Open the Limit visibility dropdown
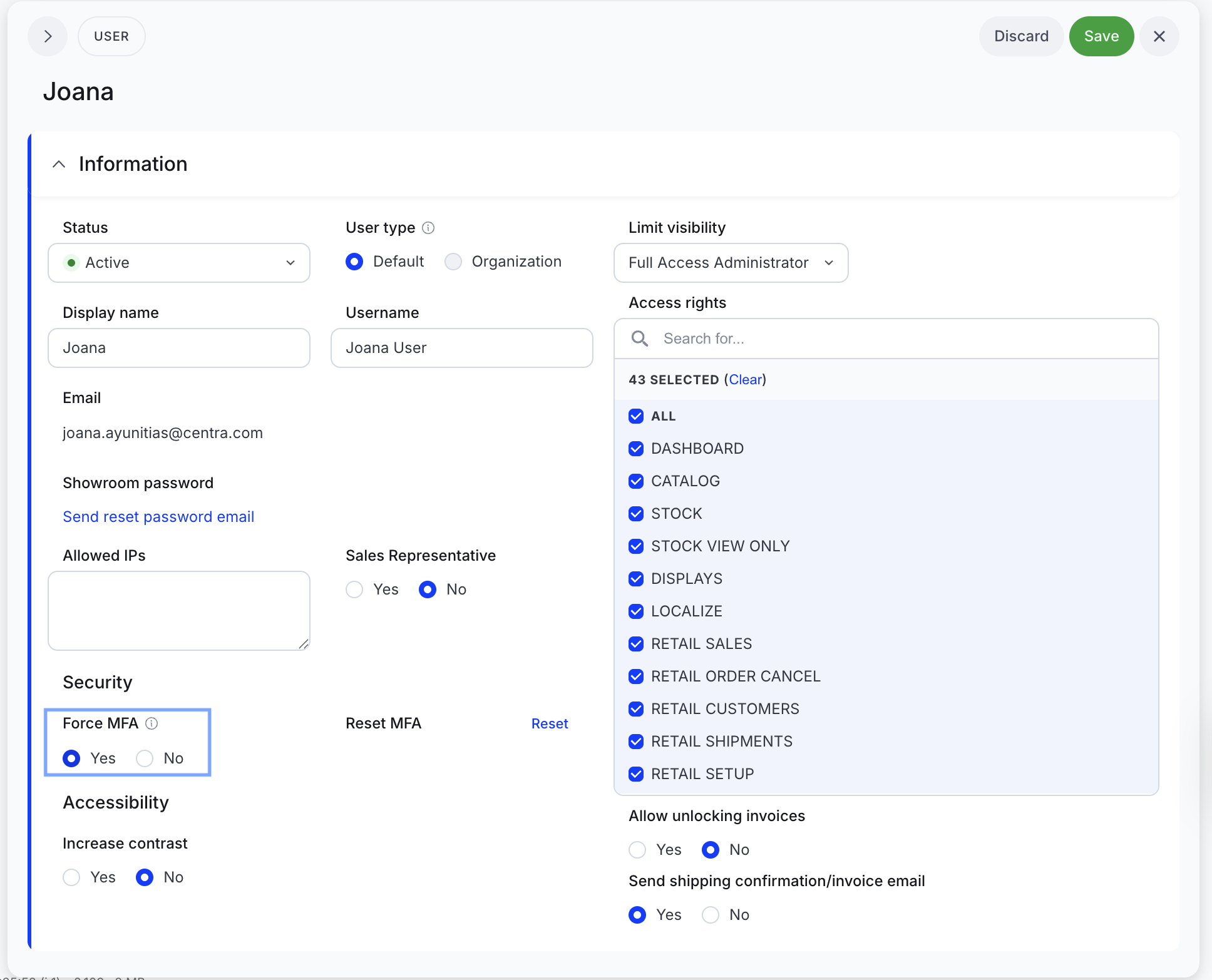This screenshot has width=1212, height=980. click(x=731, y=263)
